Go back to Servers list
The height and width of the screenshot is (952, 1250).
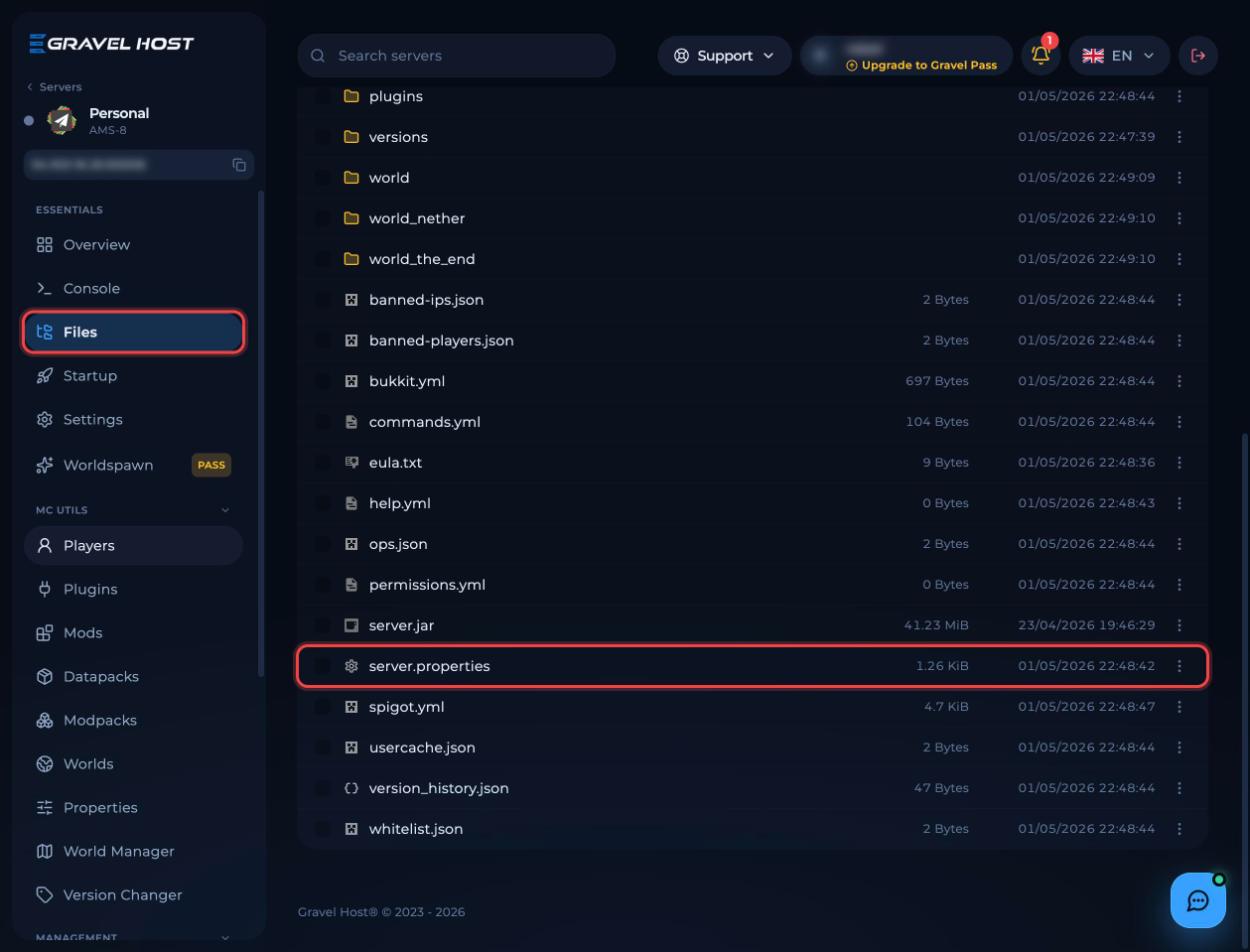[x=54, y=87]
